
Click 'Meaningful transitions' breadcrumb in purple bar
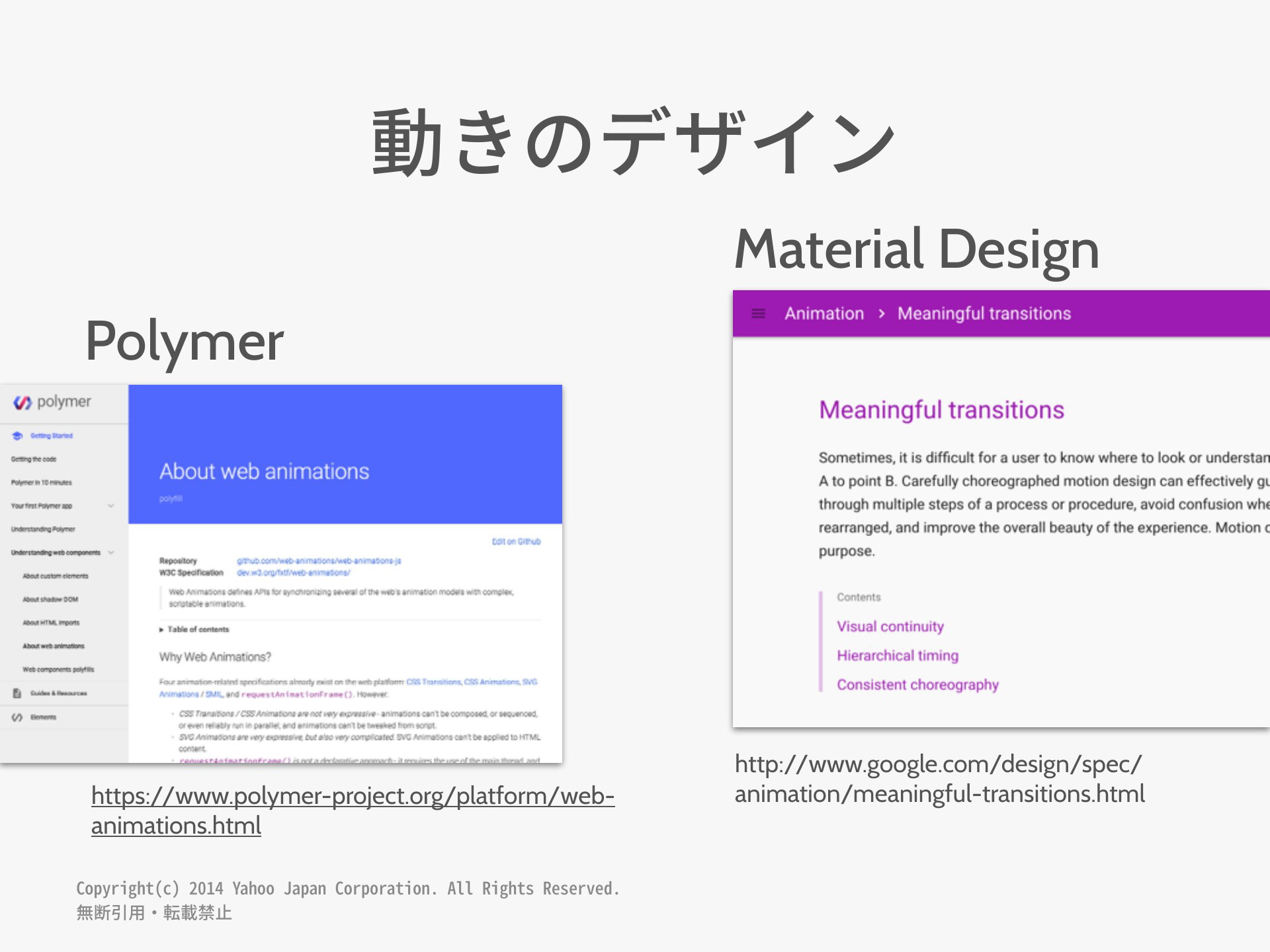coord(984,313)
